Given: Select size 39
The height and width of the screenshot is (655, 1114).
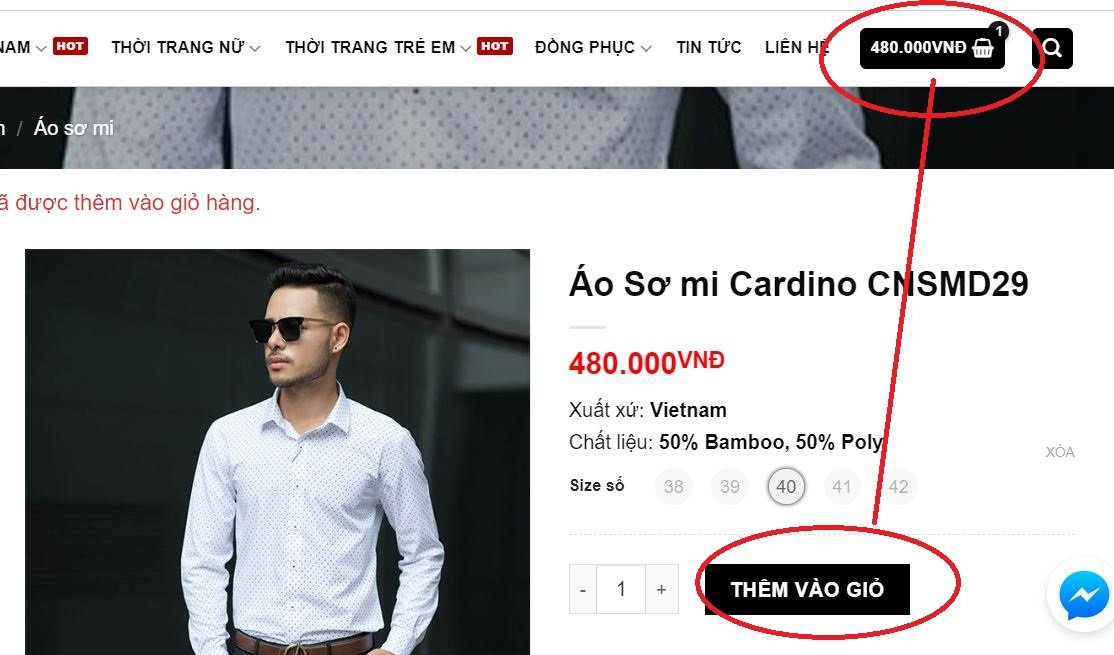Looking at the screenshot, I should point(730,487).
